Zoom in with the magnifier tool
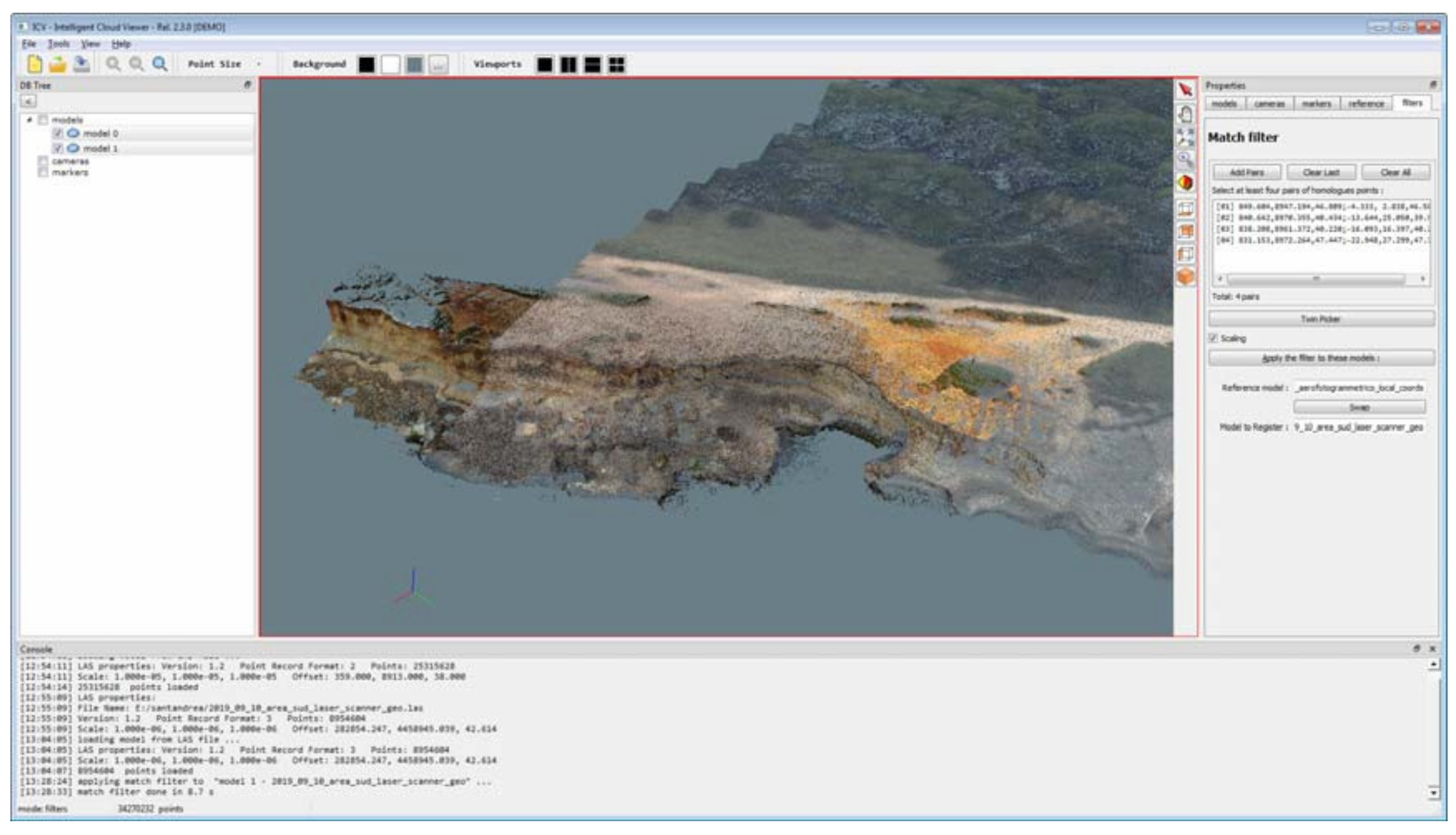 (x=113, y=64)
